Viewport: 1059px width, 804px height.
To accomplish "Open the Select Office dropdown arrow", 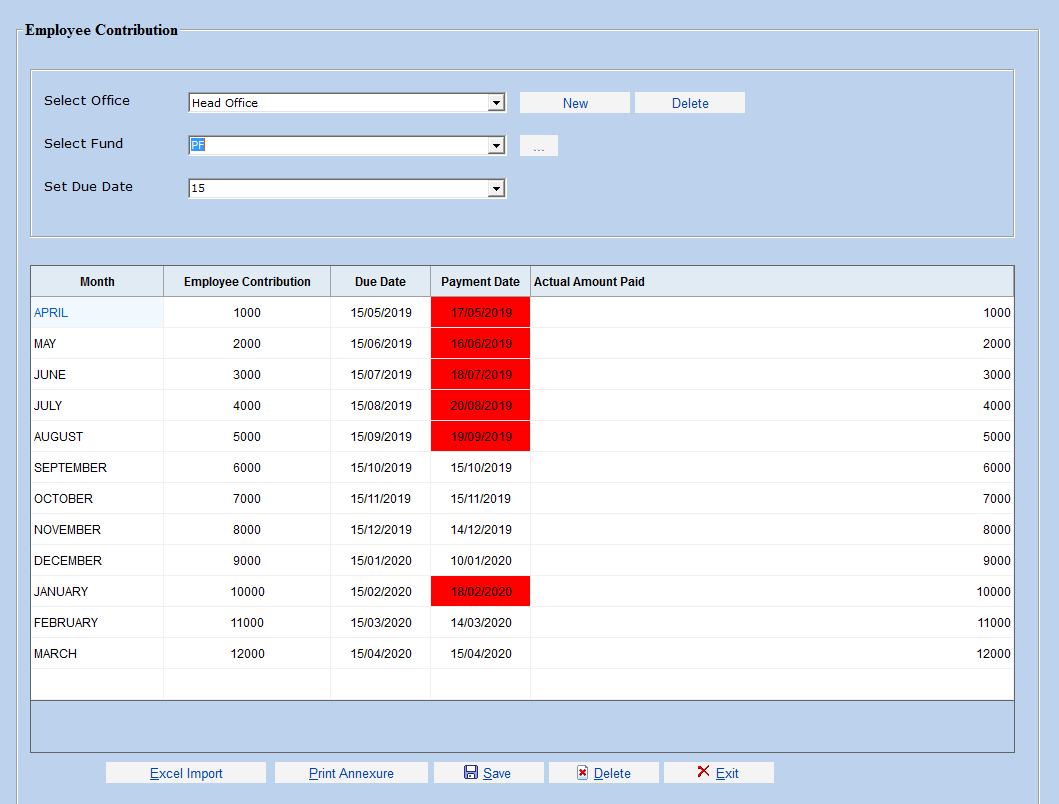I will [x=496, y=103].
